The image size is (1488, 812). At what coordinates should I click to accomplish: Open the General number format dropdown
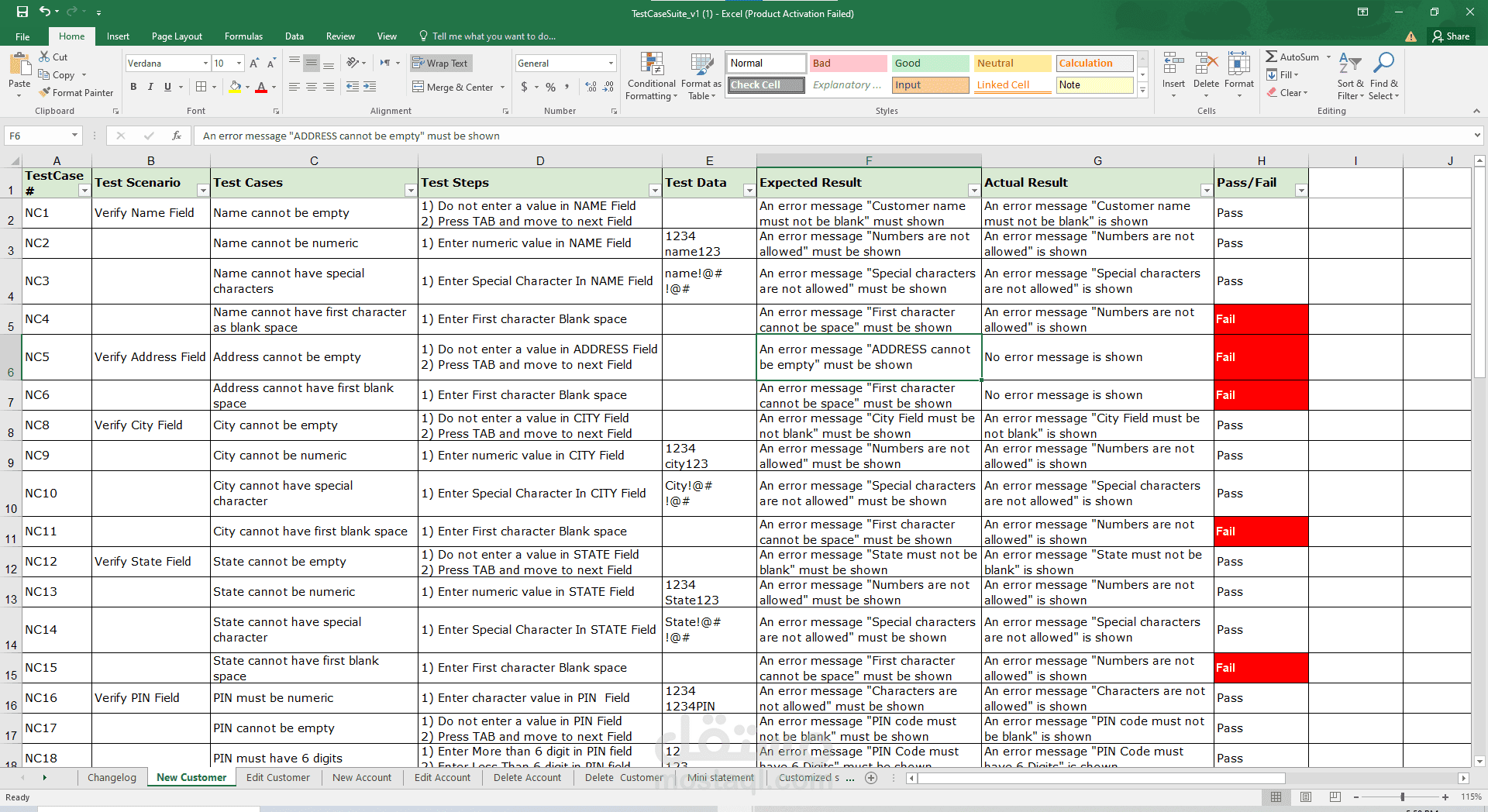coord(611,63)
